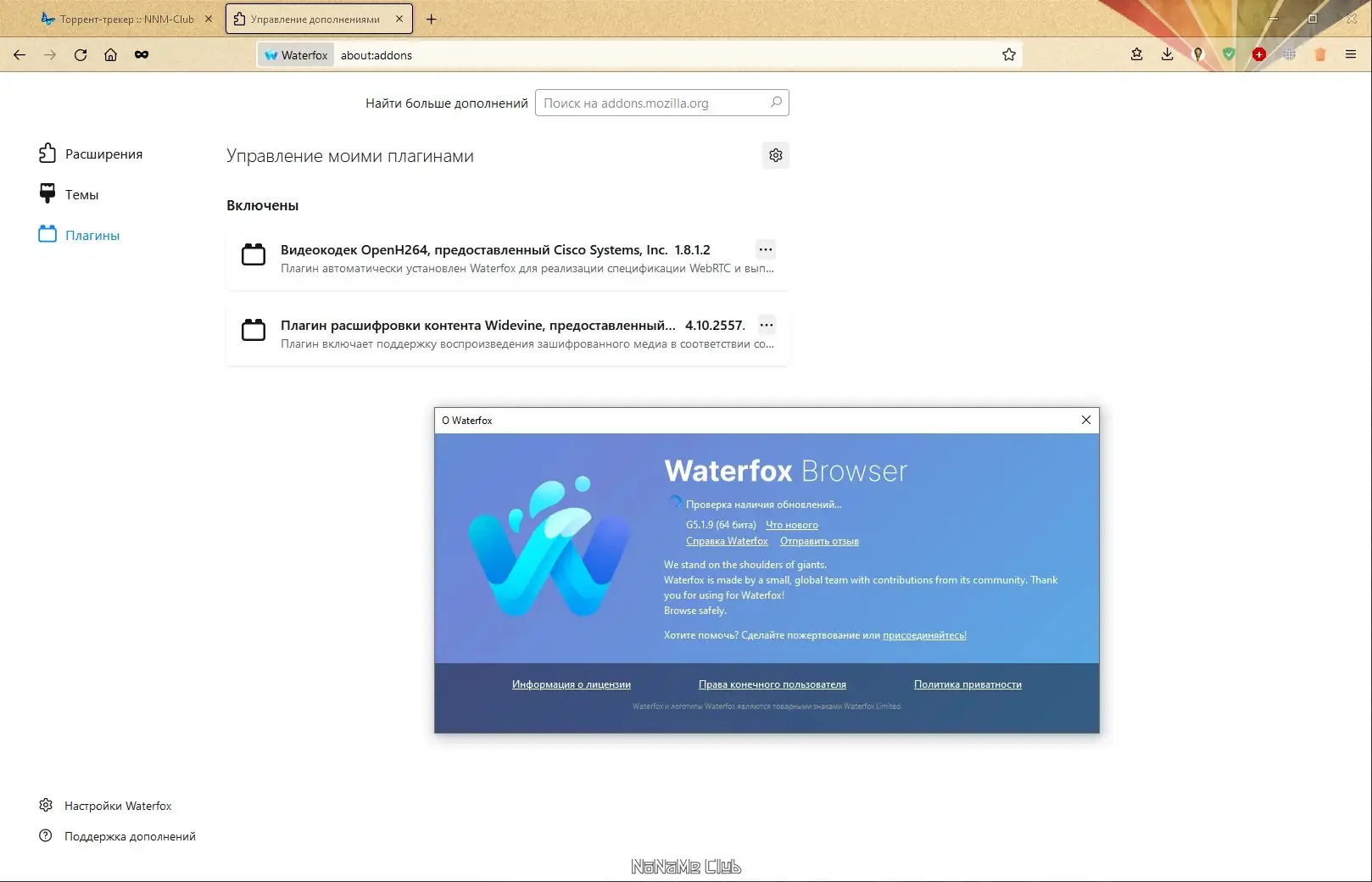Click the G5.1.9 (64 бита) version text
Screen dimensions: 1372x882
pos(721,525)
